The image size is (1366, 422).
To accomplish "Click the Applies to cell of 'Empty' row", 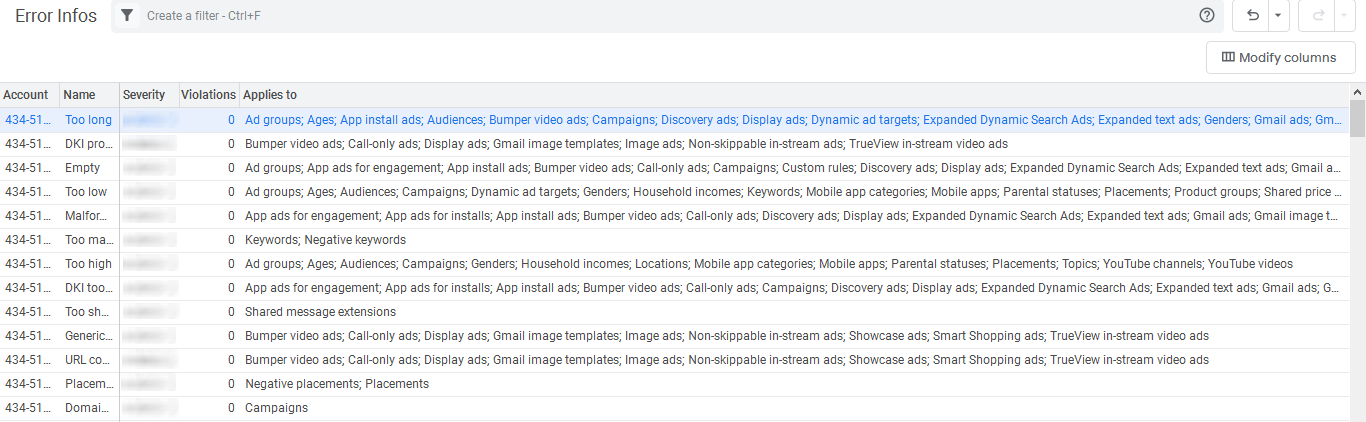I will [795, 168].
